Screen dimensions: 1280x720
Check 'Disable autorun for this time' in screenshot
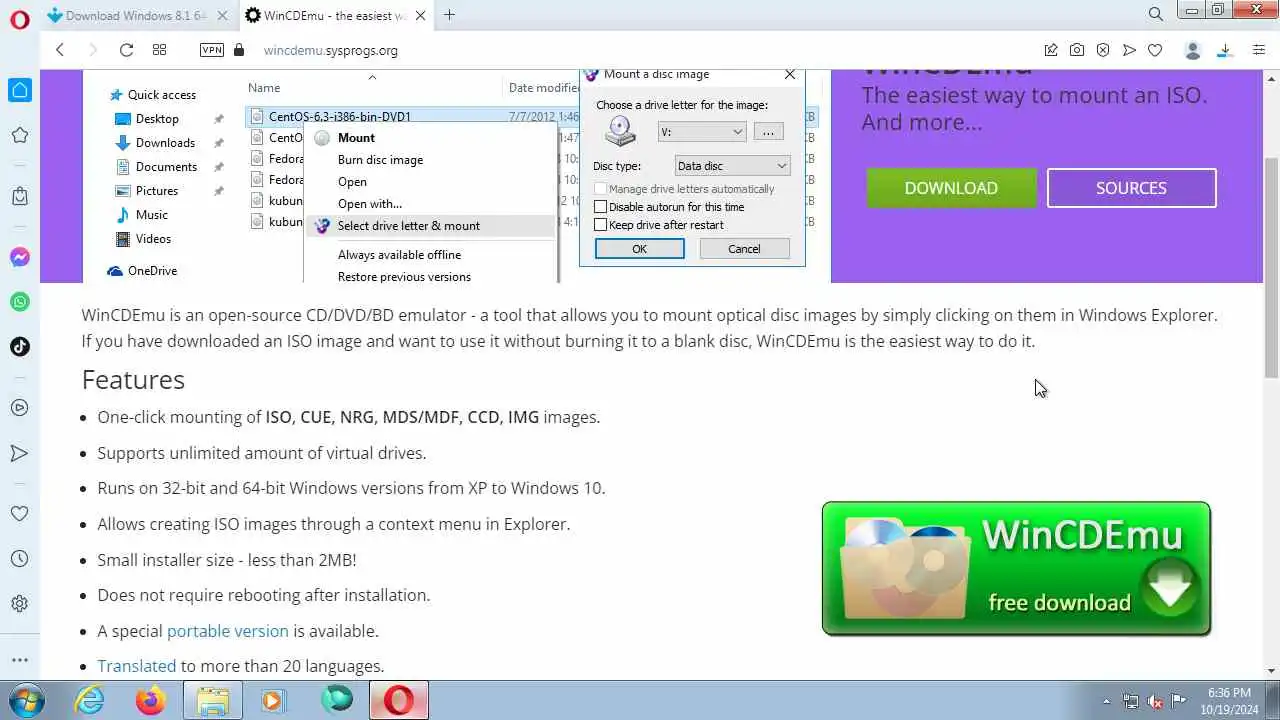601,207
